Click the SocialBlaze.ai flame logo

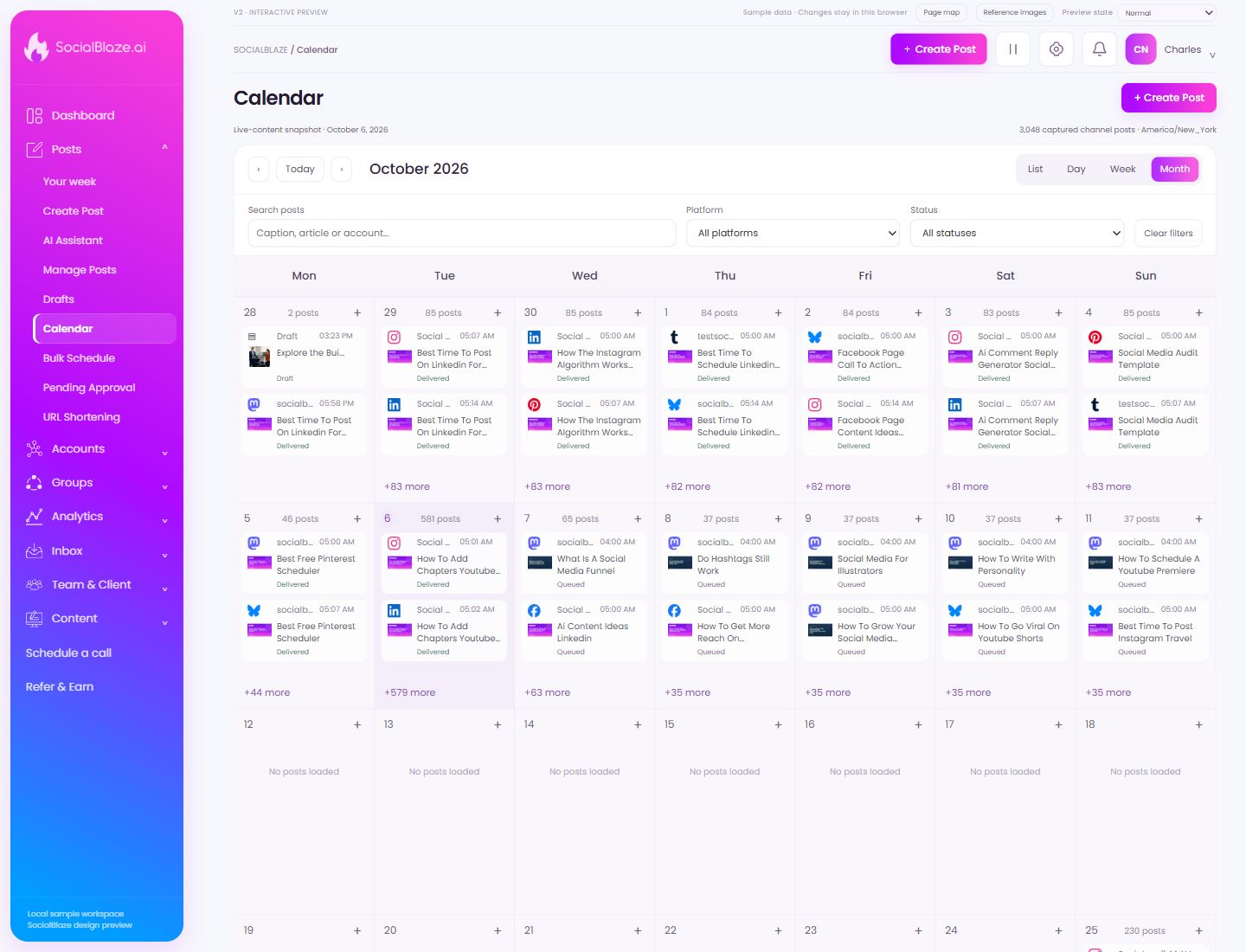pos(36,47)
